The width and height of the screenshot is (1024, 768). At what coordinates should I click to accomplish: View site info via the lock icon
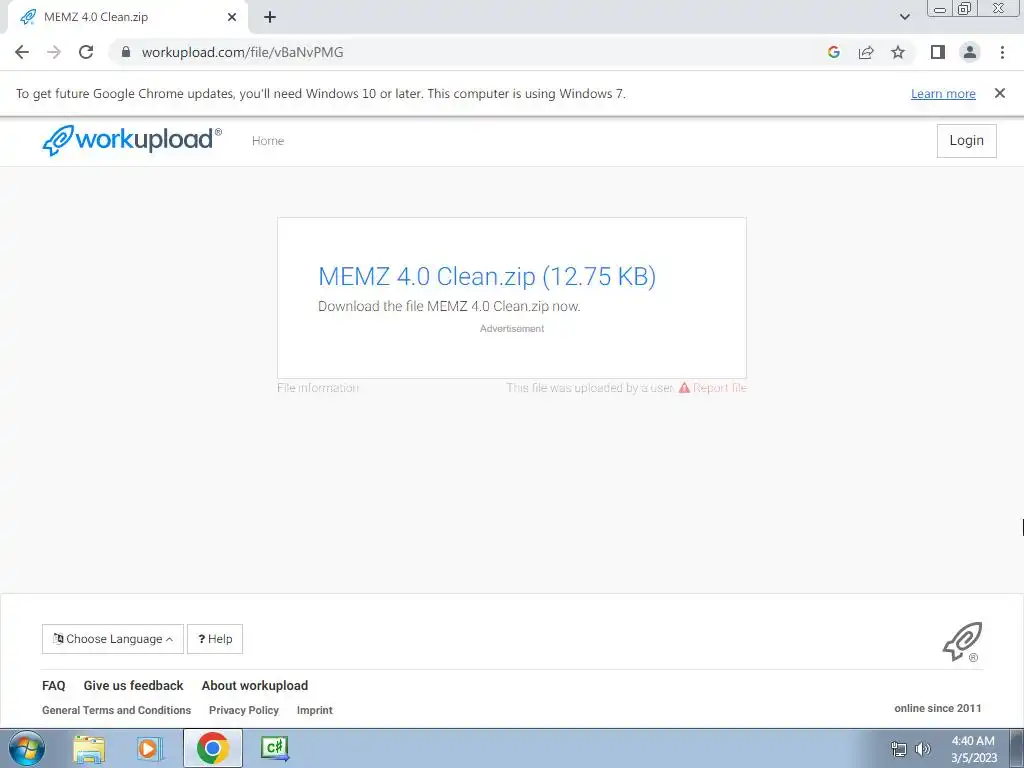click(x=126, y=52)
